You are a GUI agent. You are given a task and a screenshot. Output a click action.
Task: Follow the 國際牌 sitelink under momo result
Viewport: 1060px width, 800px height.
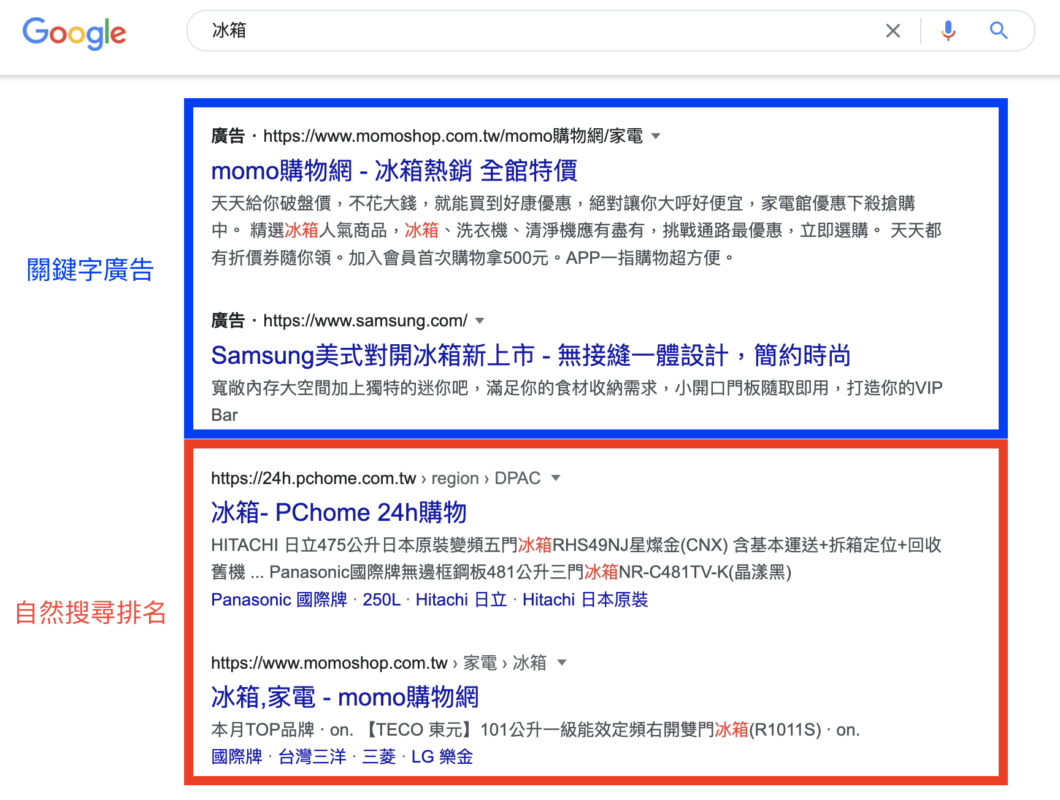pyautogui.click(x=237, y=757)
